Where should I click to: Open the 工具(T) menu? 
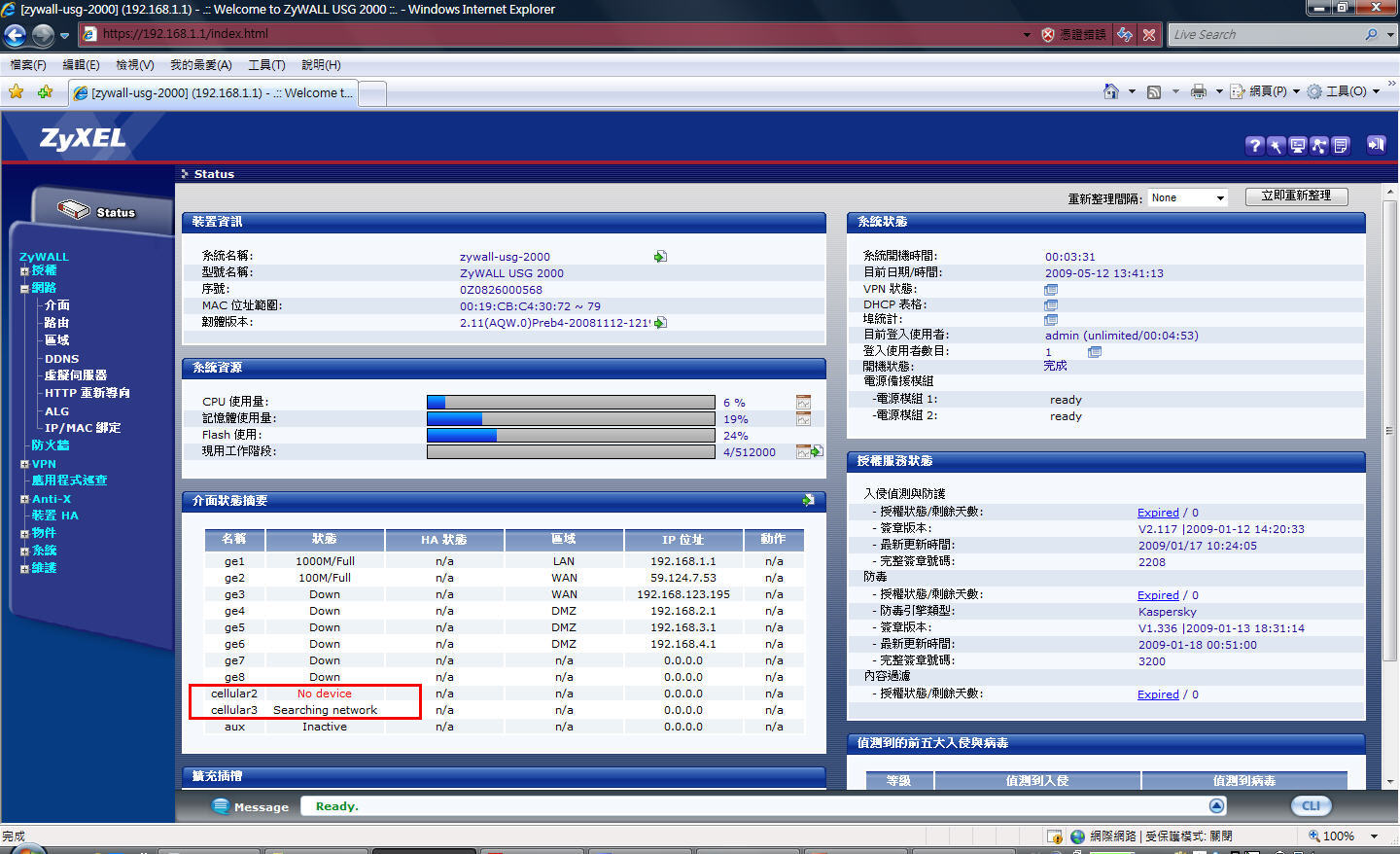coord(266,65)
